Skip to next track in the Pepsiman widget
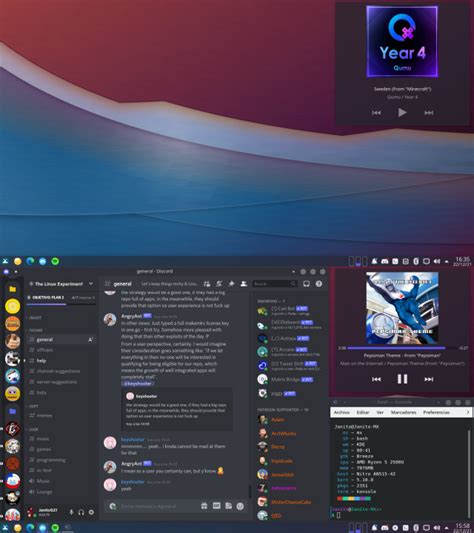 coord(428,379)
